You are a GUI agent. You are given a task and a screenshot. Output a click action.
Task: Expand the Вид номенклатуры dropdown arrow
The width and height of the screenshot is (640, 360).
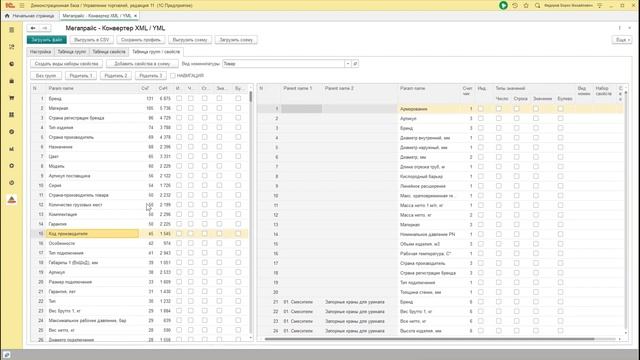[x=348, y=64]
